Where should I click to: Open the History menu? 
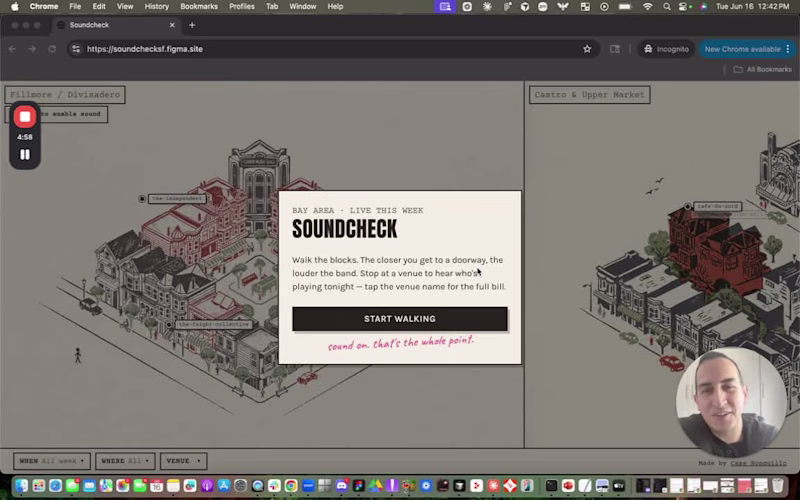[x=157, y=7]
